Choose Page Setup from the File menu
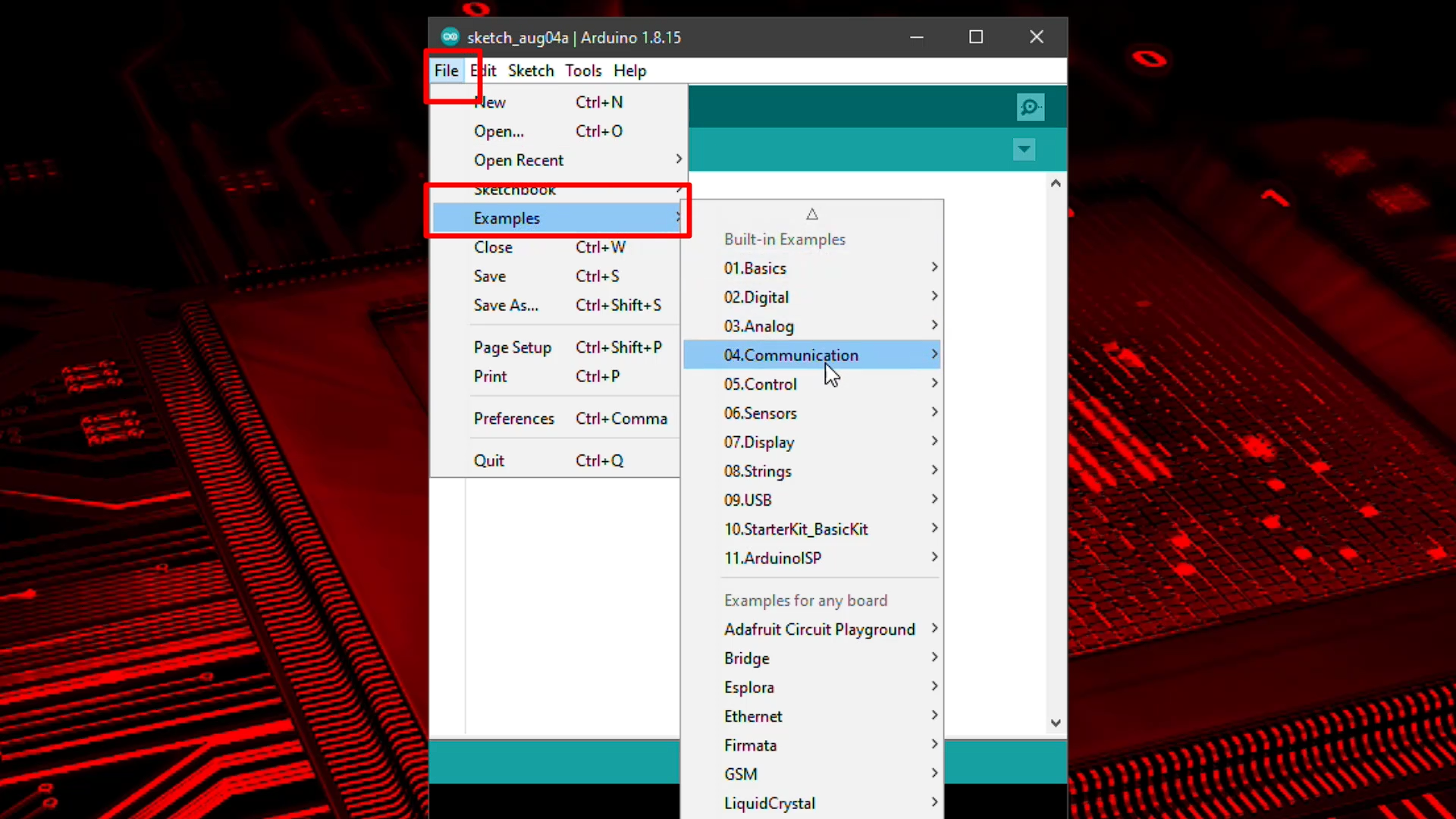This screenshot has height=819, width=1456. point(513,347)
